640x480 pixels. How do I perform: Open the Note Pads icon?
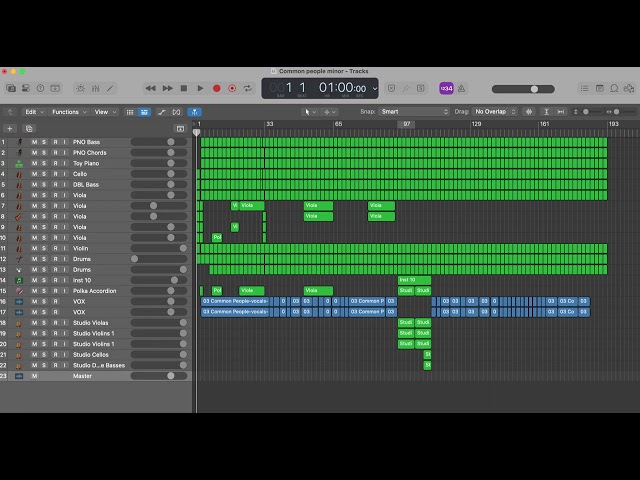[x=600, y=88]
